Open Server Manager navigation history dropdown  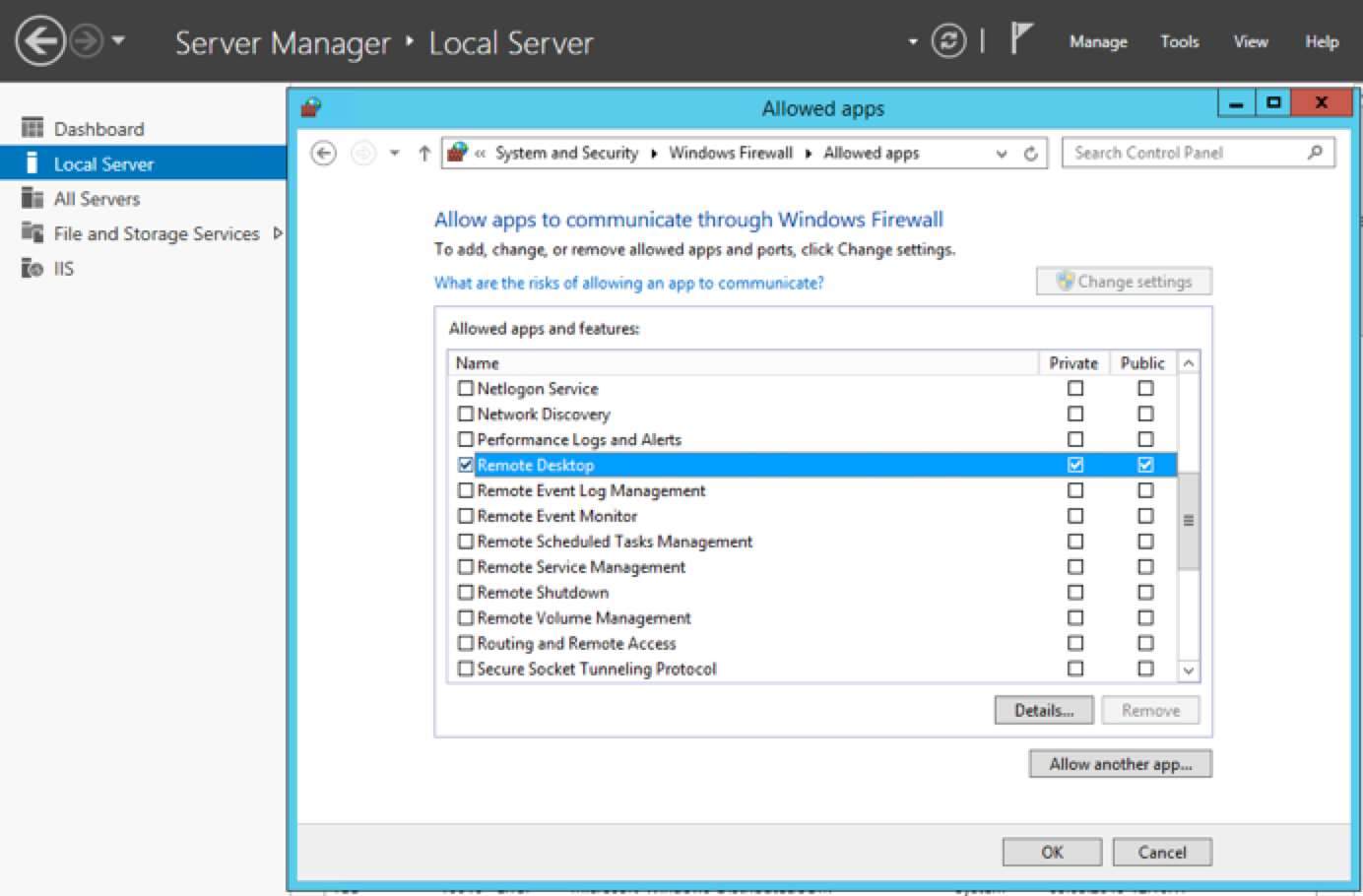pos(118,41)
